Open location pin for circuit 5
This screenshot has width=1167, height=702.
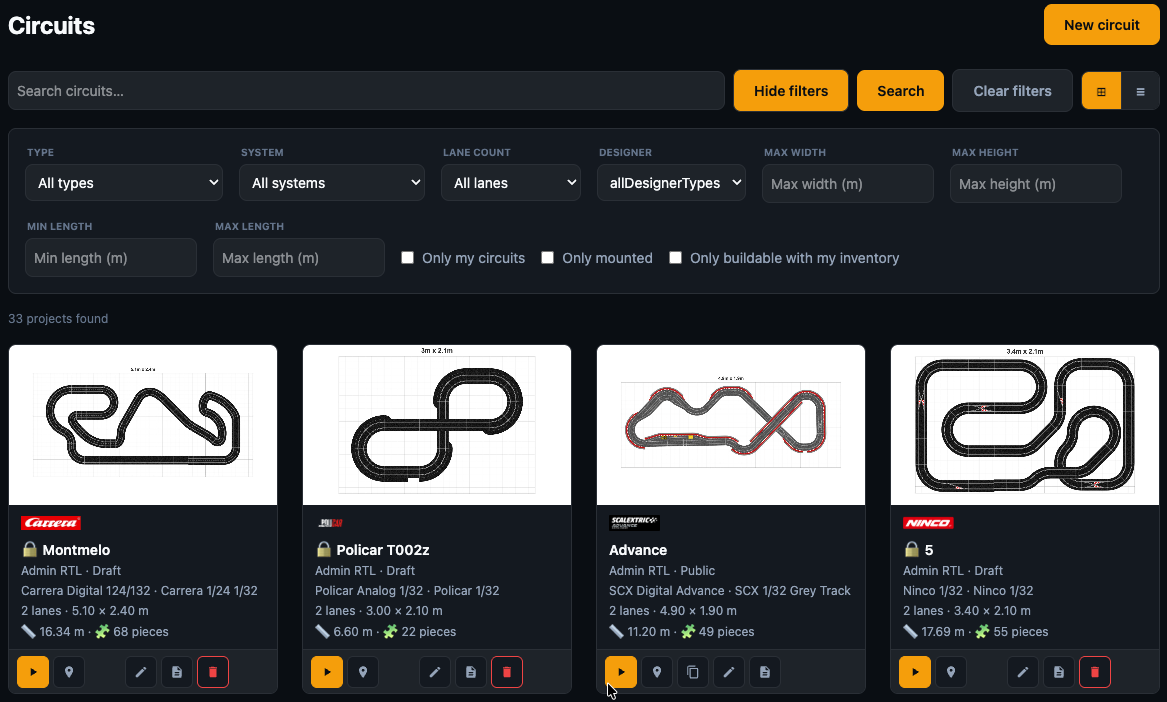pos(950,672)
